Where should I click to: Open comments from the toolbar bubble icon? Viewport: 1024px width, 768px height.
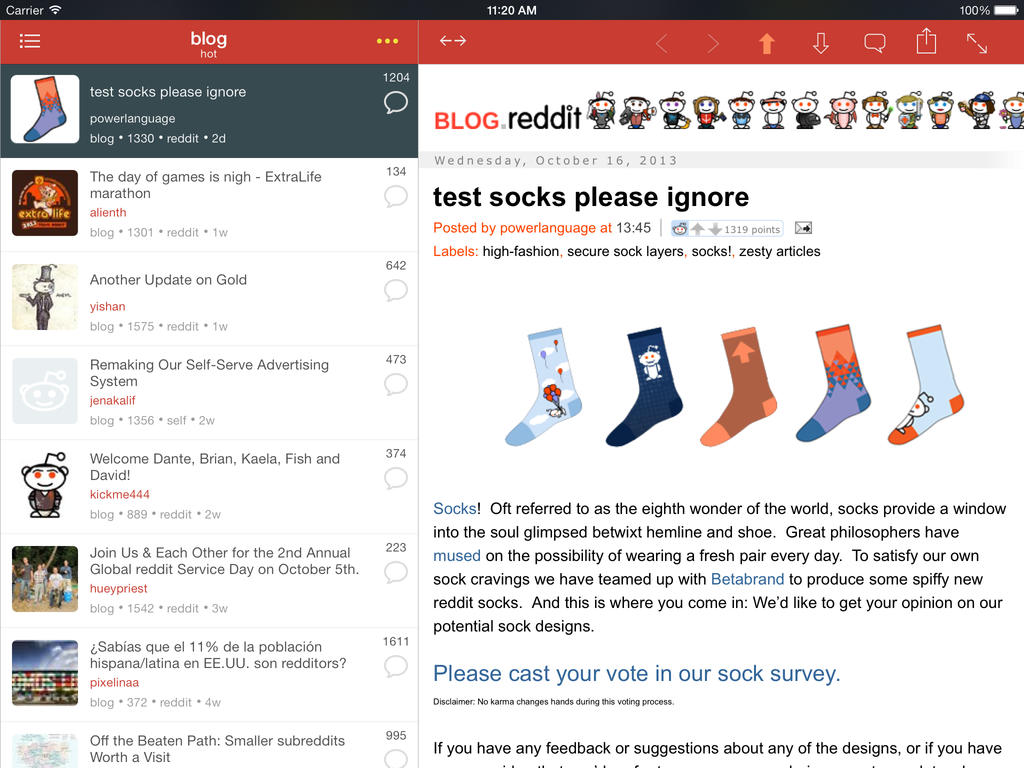[874, 43]
